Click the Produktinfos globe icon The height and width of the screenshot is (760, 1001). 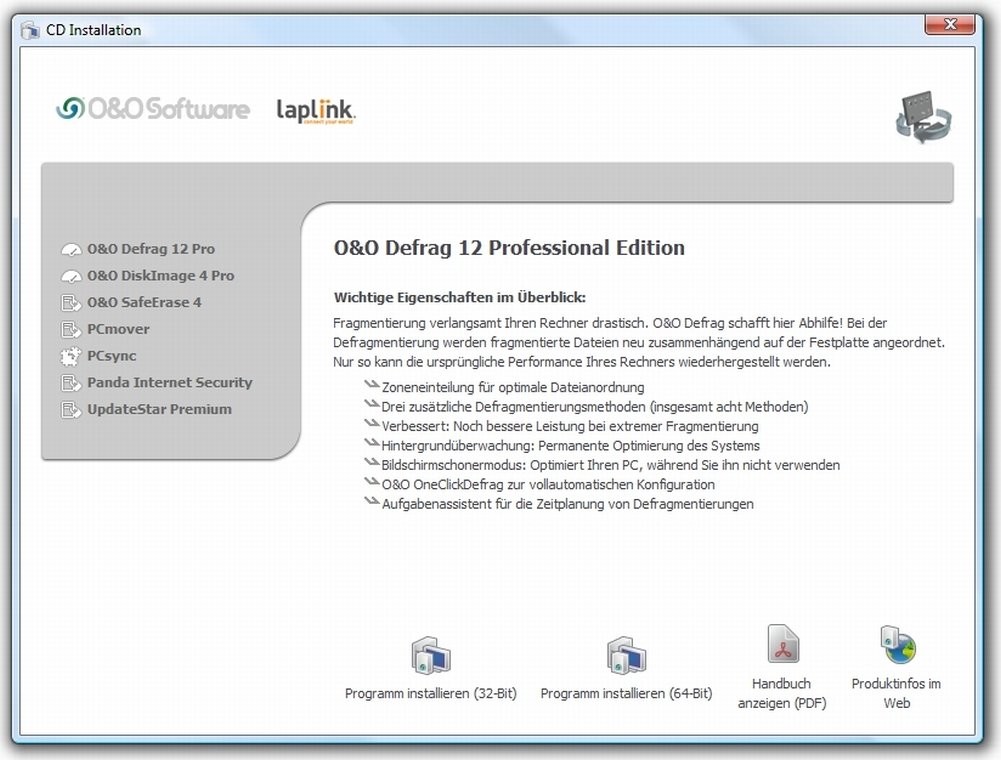click(x=898, y=645)
